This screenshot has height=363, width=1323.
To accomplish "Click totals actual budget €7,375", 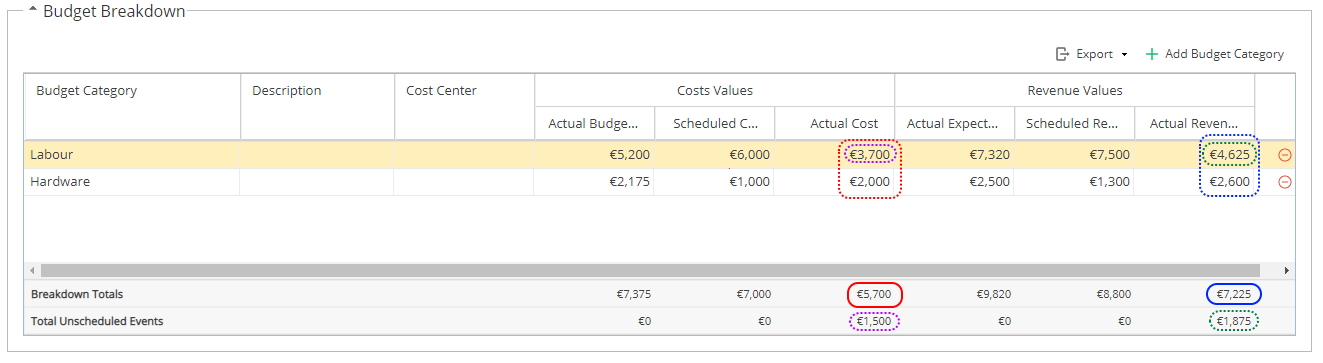I will (634, 295).
